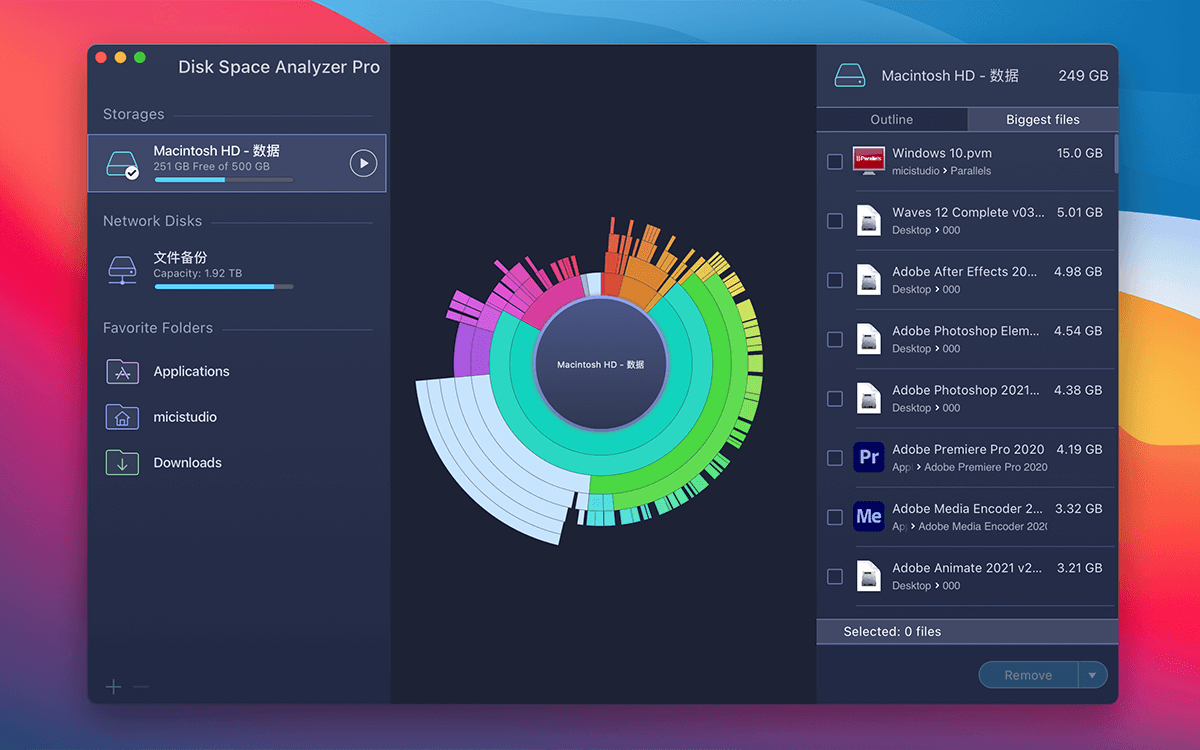Click the Me icon for Adobe Media Encoder

(869, 516)
